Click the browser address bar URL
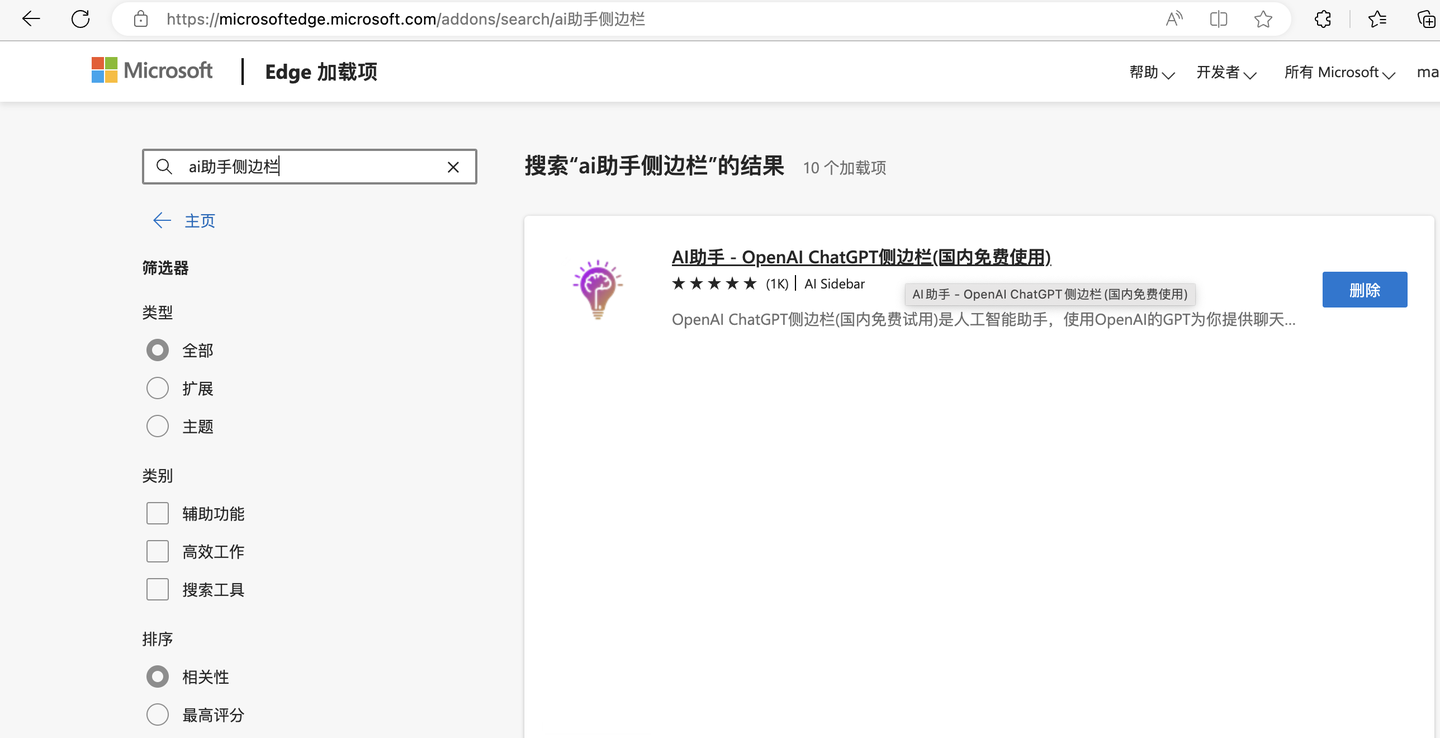 (x=405, y=19)
